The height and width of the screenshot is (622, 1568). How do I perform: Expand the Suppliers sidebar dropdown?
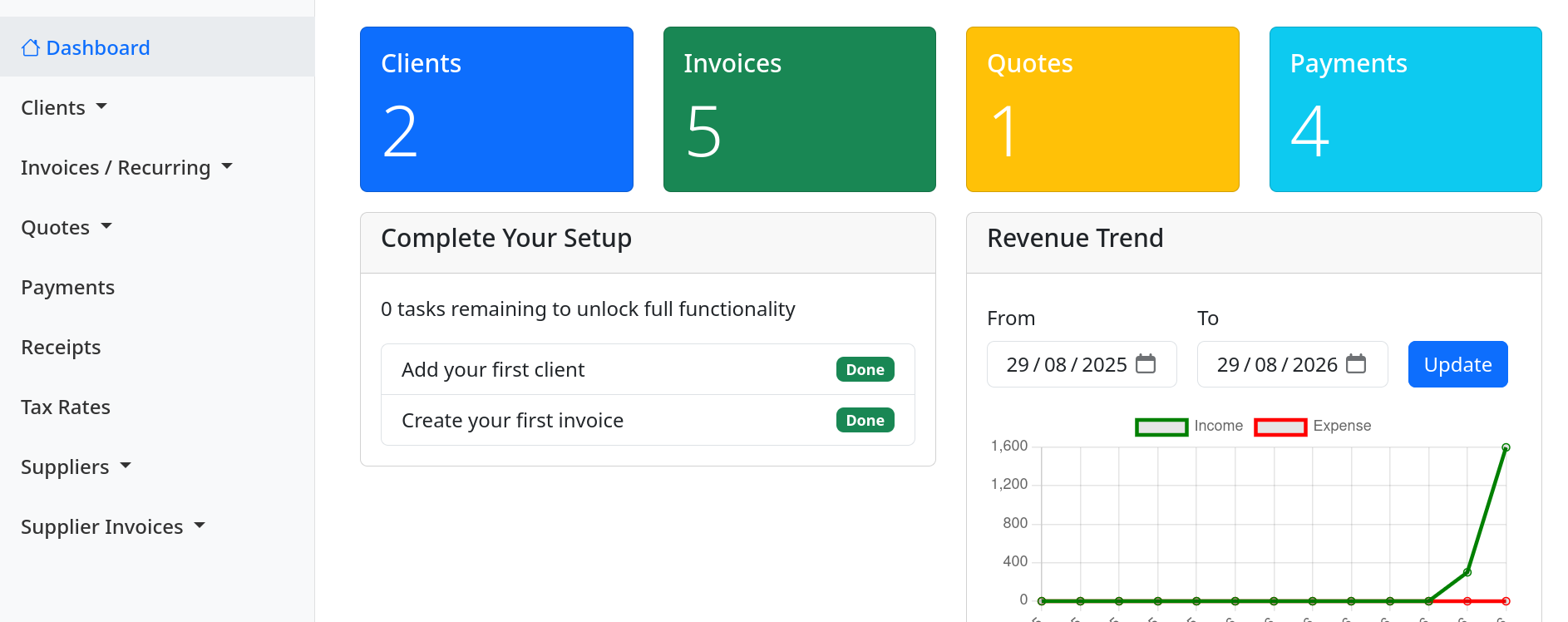(x=76, y=466)
